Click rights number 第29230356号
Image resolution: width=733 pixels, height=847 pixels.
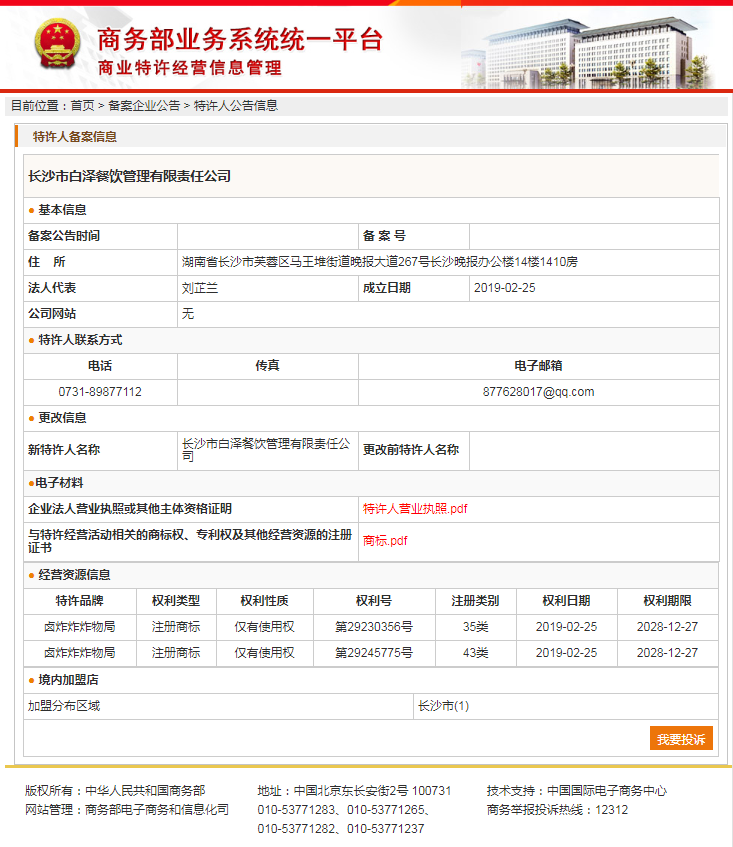coord(374,627)
